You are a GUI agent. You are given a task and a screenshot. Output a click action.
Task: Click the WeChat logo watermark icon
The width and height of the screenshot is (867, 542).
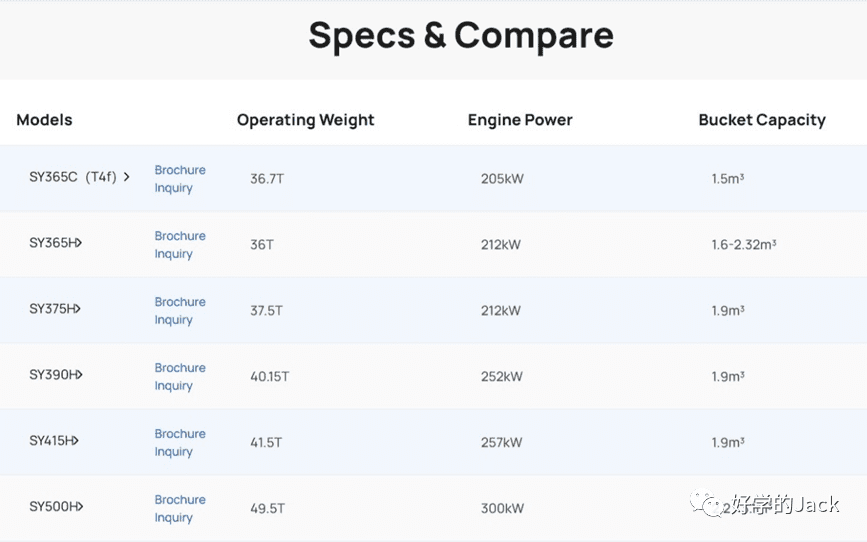(x=706, y=503)
